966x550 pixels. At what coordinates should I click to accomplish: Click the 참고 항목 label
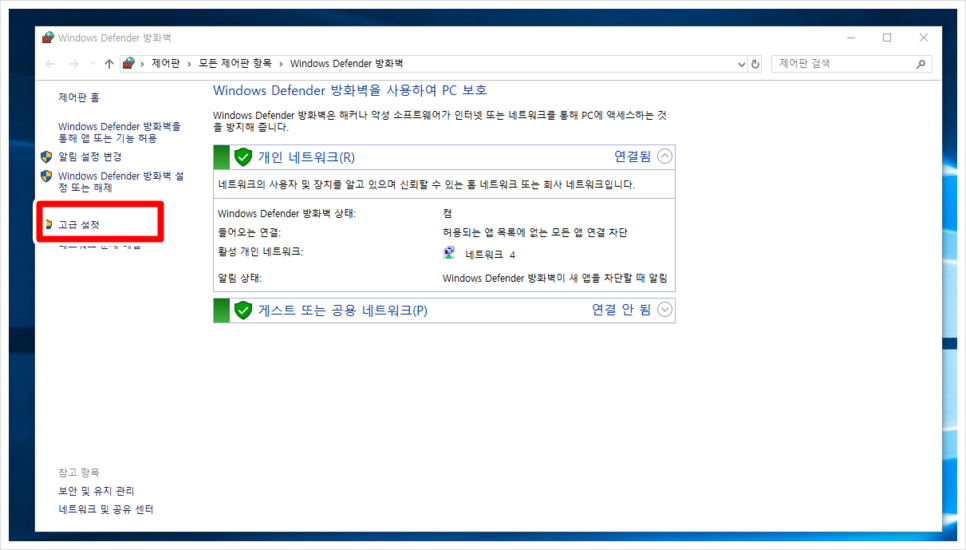pyautogui.click(x=79, y=472)
